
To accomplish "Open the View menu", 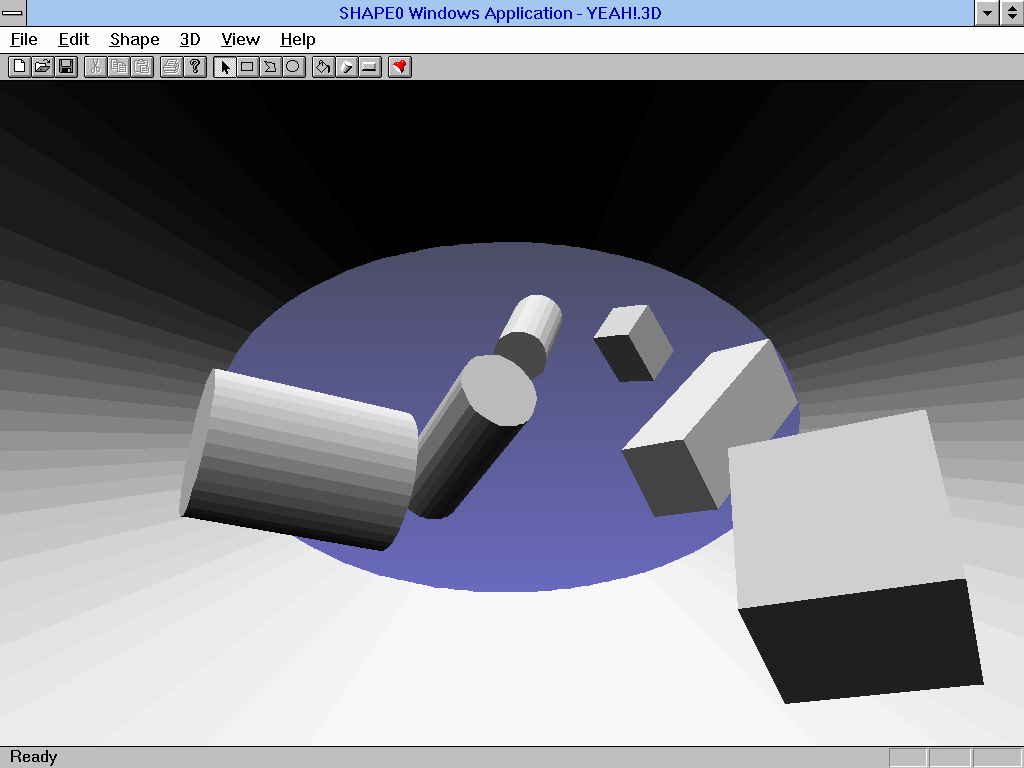I will tap(240, 40).
